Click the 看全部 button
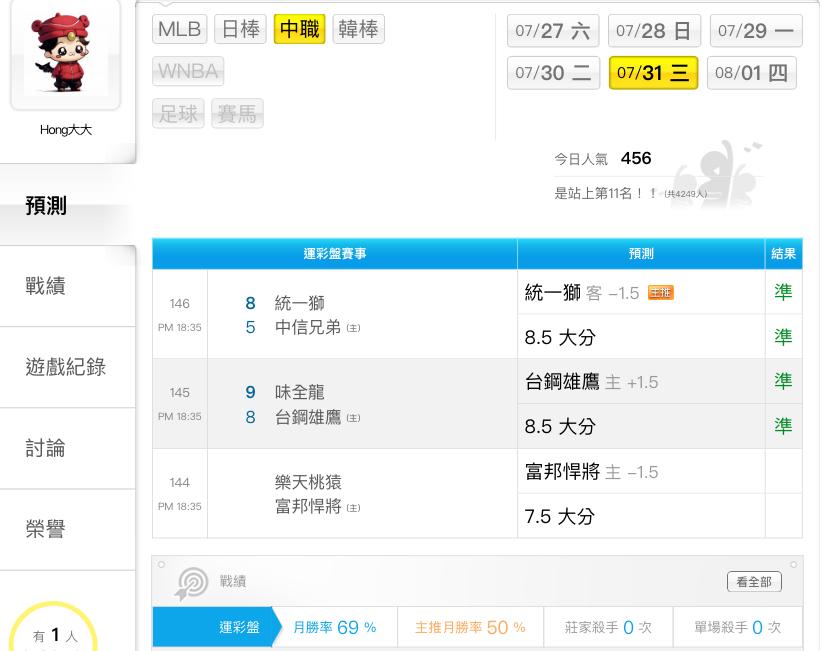 click(754, 582)
